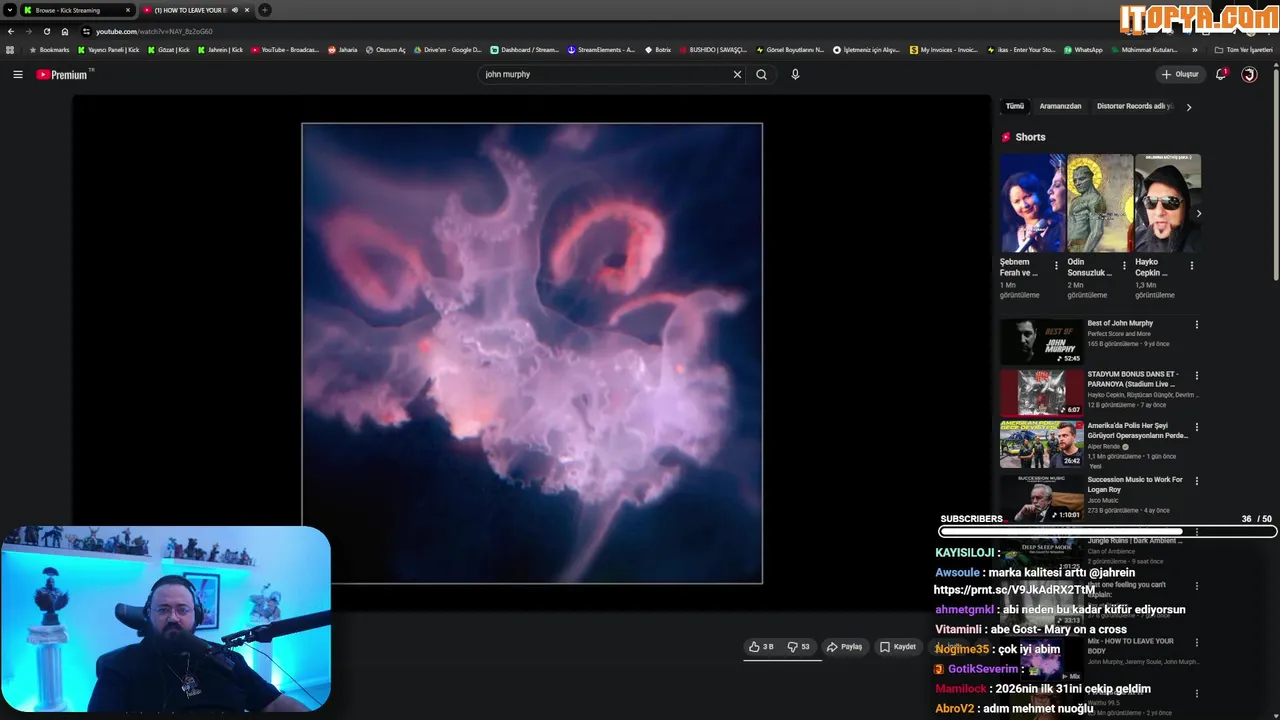Close the Browse - Kick Streaming tab

128,10
